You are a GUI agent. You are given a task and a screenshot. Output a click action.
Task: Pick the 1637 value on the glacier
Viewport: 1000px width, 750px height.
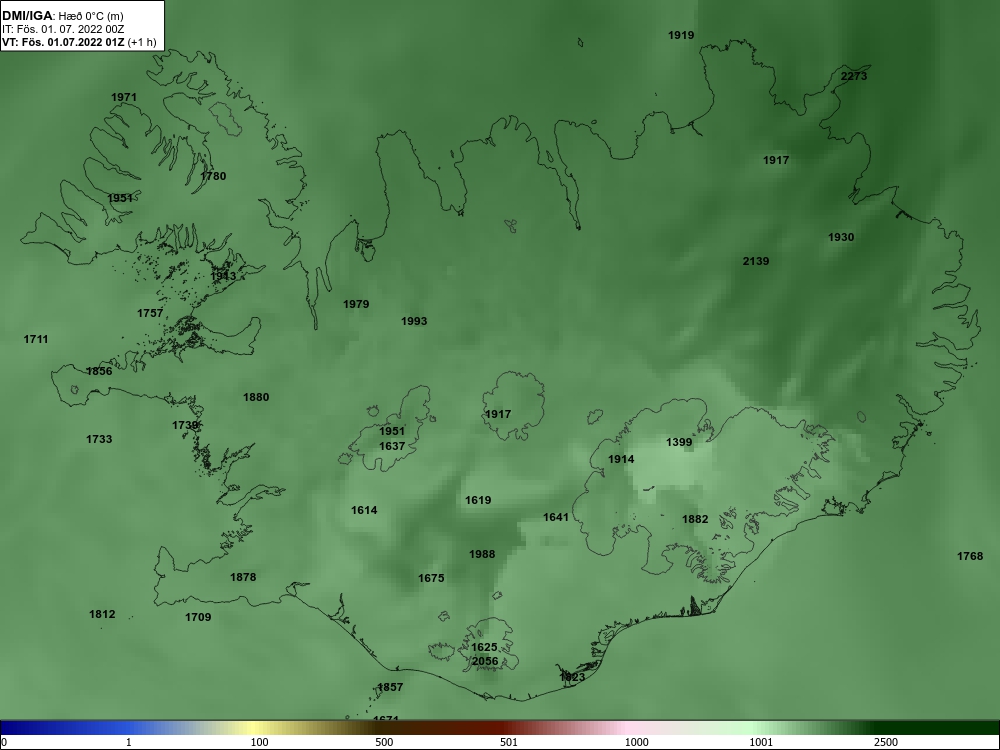click(x=392, y=446)
